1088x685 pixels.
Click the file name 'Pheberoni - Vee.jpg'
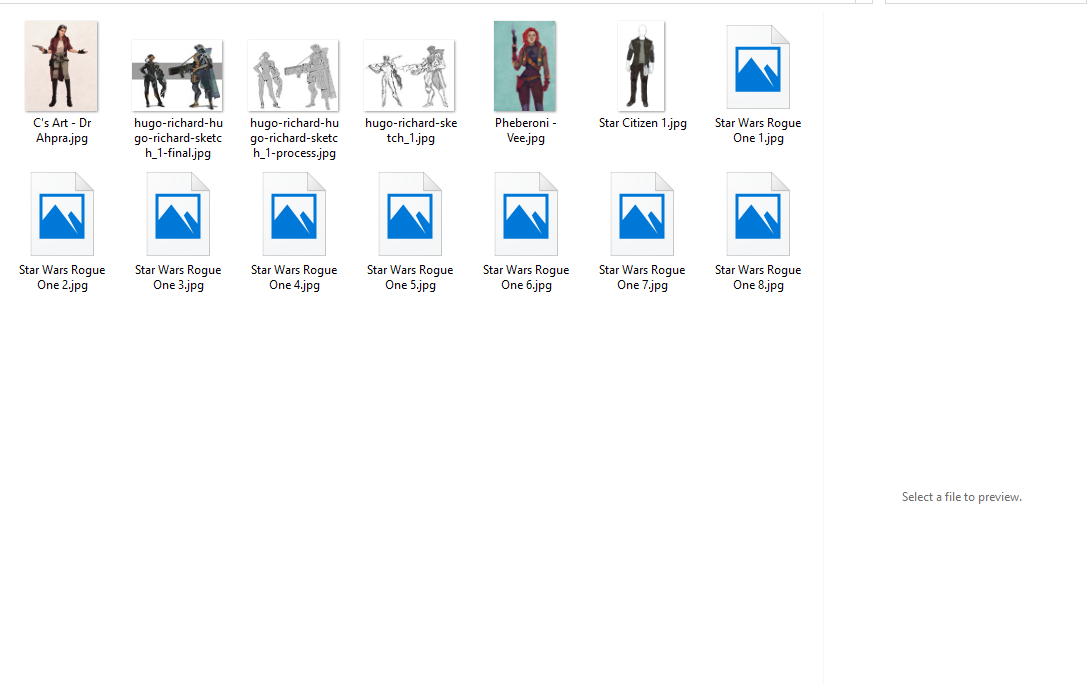coord(525,130)
